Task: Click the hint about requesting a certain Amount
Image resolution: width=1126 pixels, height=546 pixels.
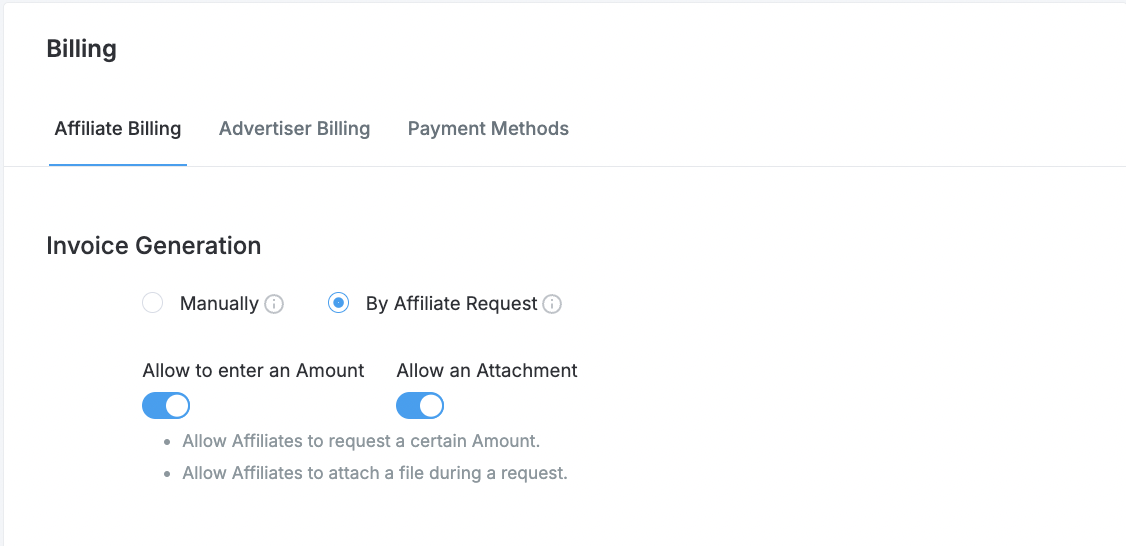Action: click(x=361, y=441)
